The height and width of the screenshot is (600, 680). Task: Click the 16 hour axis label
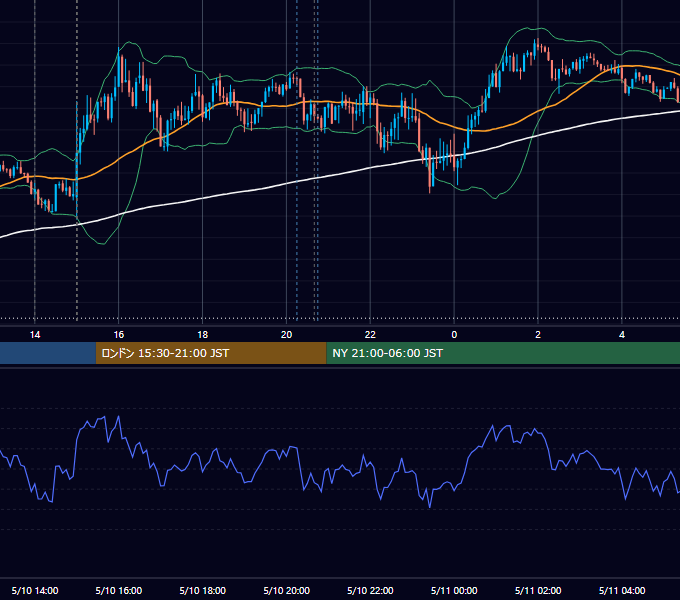[x=118, y=335]
